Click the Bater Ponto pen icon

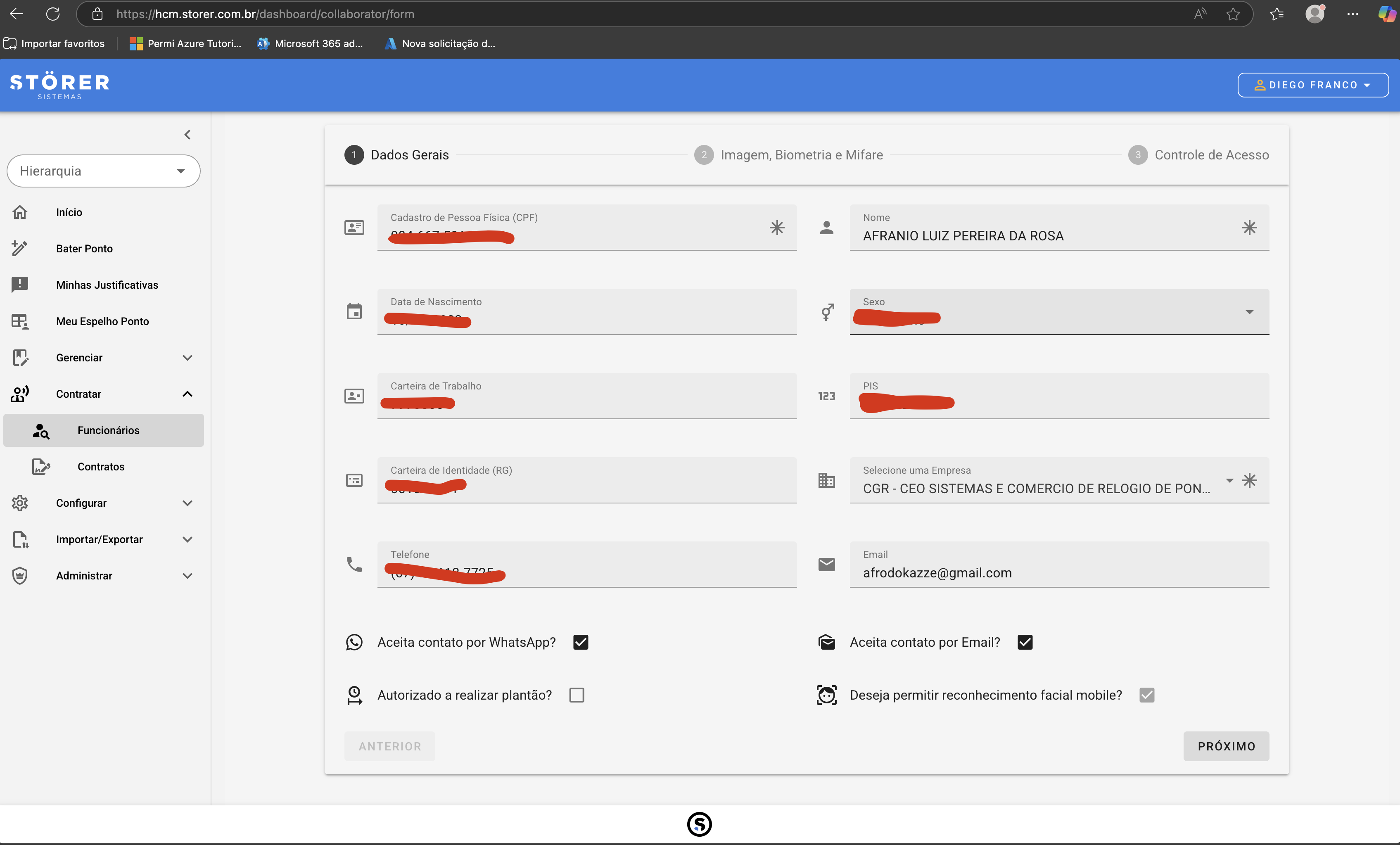(x=20, y=248)
